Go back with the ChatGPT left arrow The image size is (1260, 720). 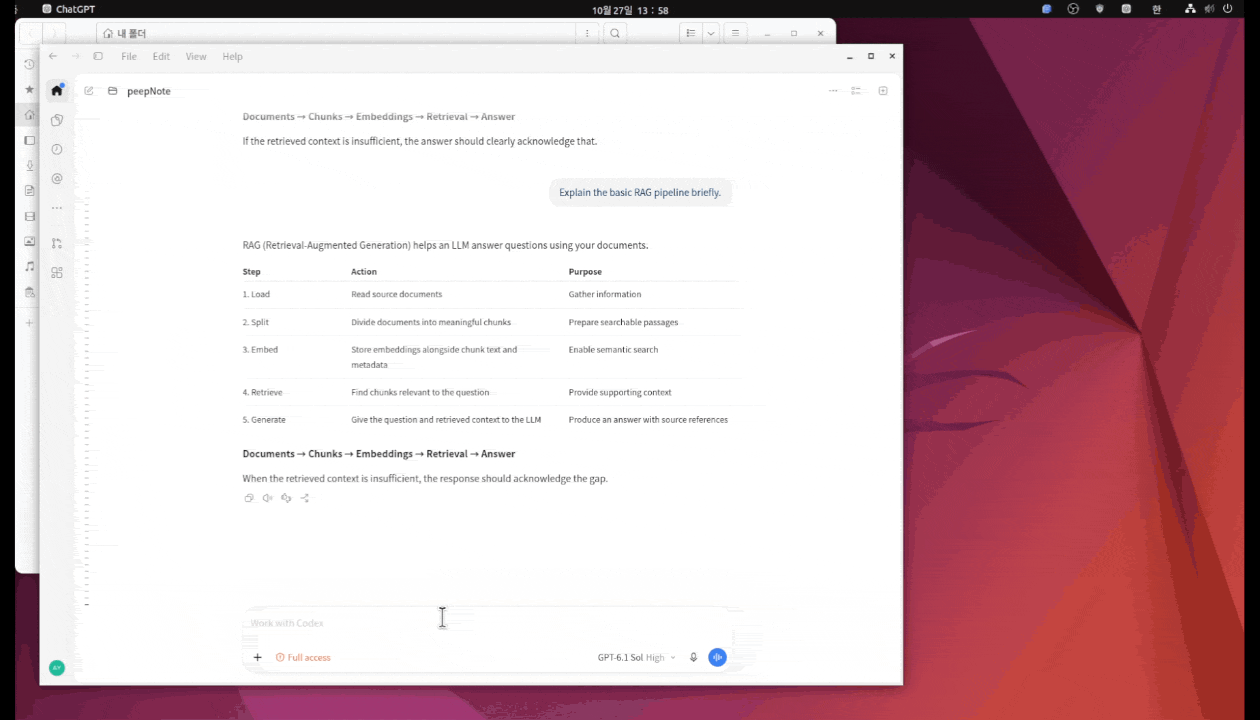click(x=53, y=56)
